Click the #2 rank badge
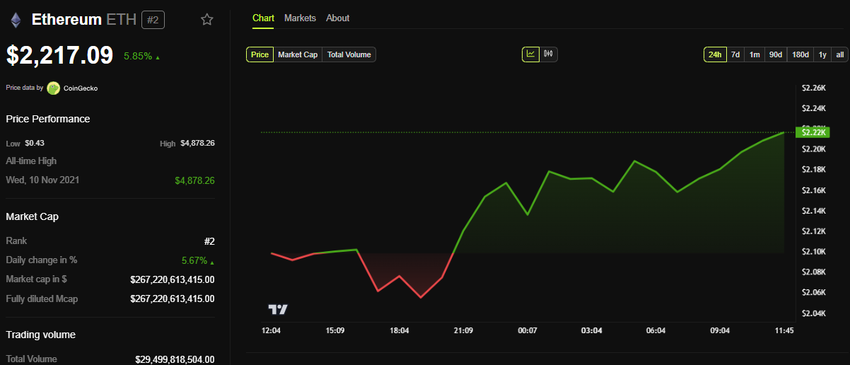 click(x=153, y=21)
